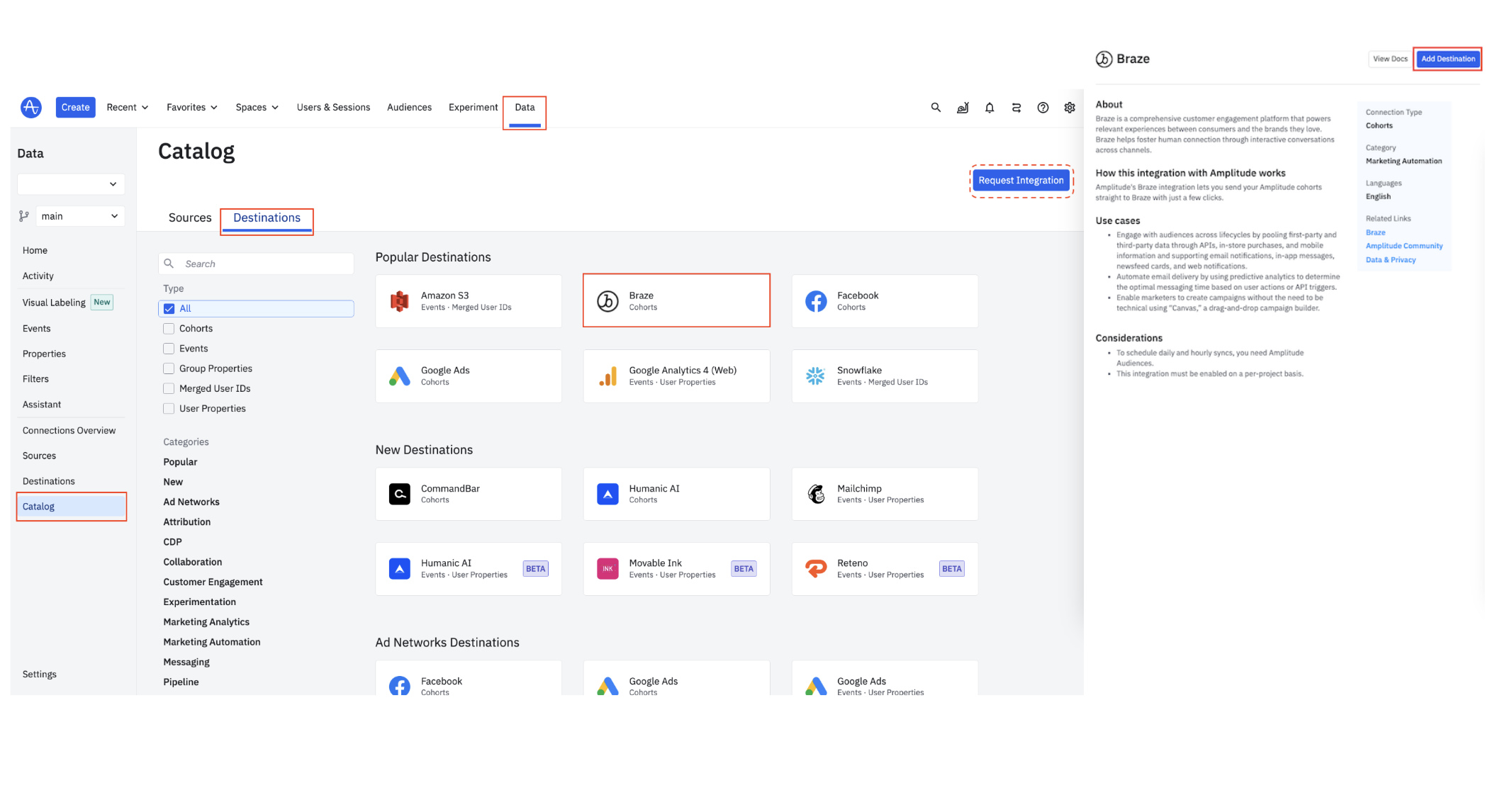
Task: Open settings gear icon in top bar
Action: click(1070, 108)
